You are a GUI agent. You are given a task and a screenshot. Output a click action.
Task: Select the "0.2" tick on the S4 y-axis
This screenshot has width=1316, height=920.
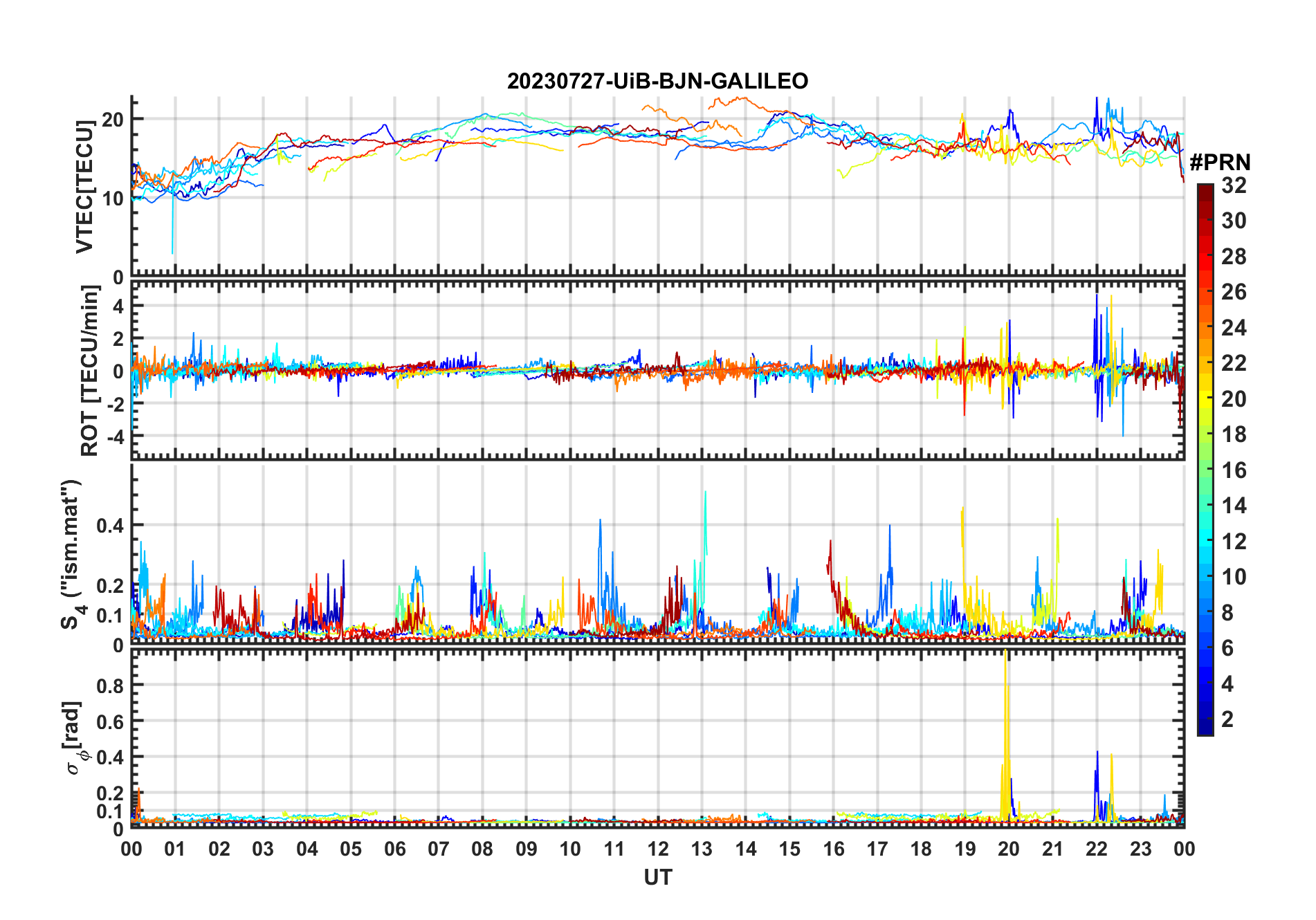[x=110, y=586]
